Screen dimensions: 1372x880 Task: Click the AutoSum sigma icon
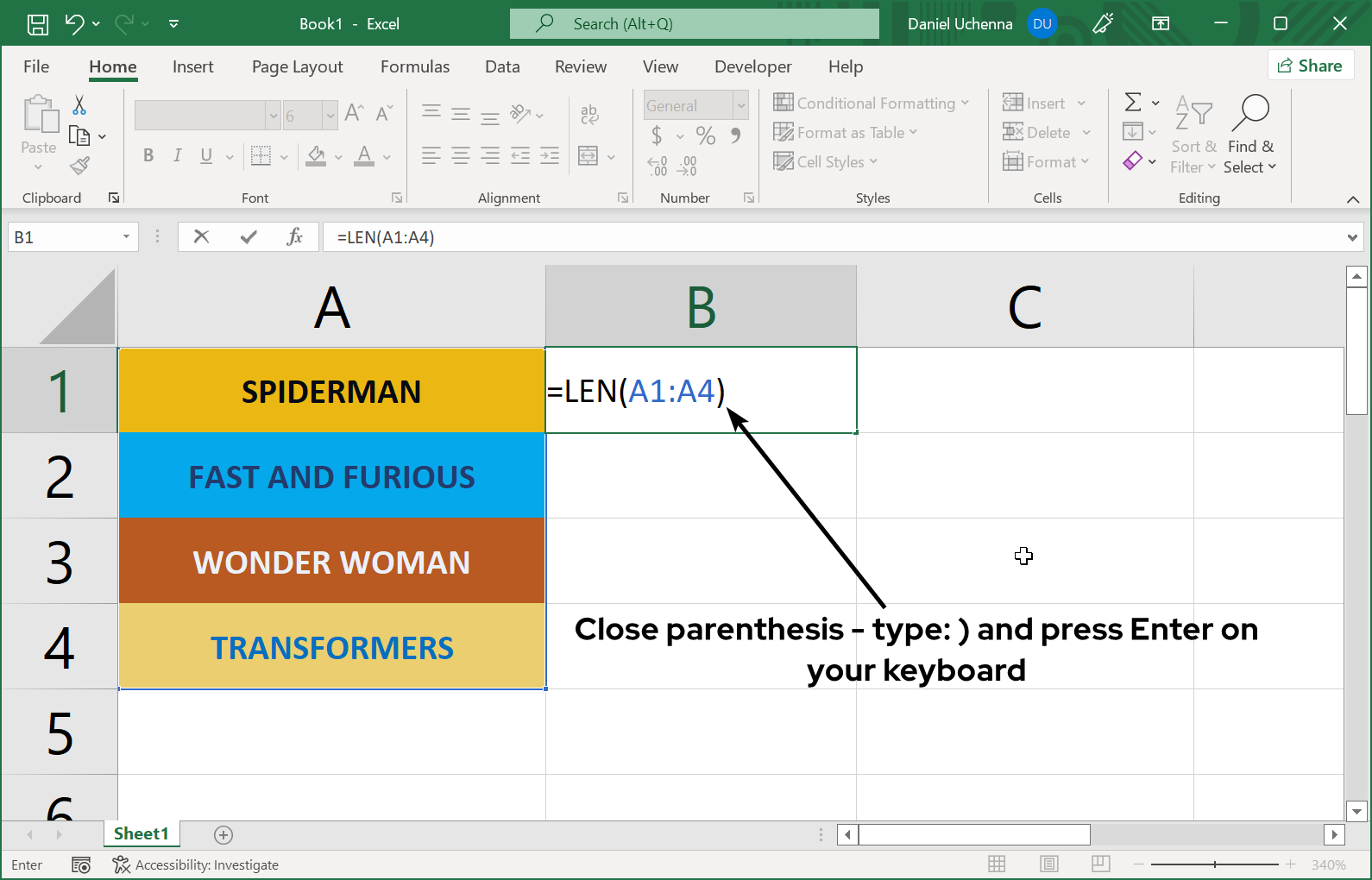[x=1133, y=103]
